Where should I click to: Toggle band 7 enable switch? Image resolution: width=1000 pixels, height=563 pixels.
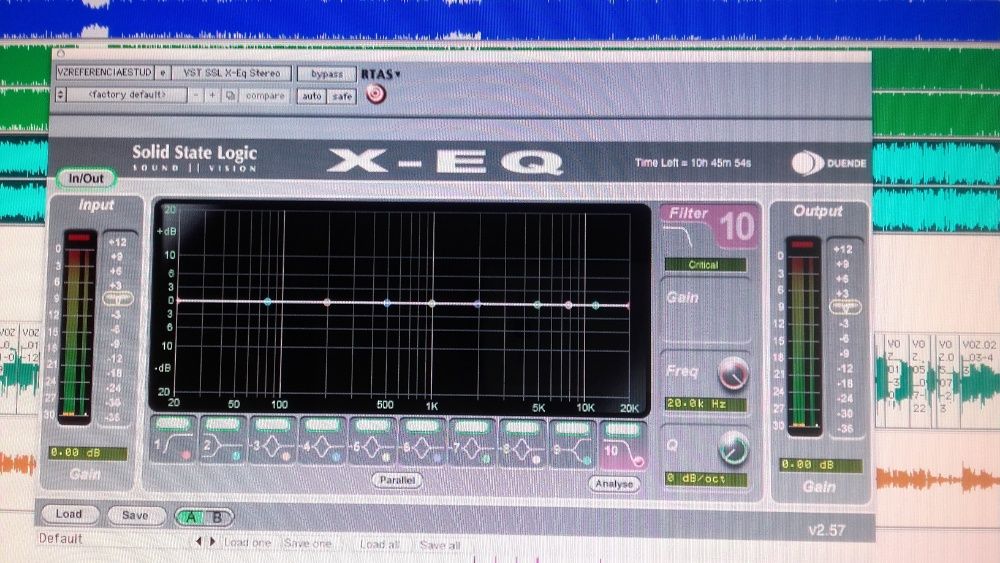[471, 427]
